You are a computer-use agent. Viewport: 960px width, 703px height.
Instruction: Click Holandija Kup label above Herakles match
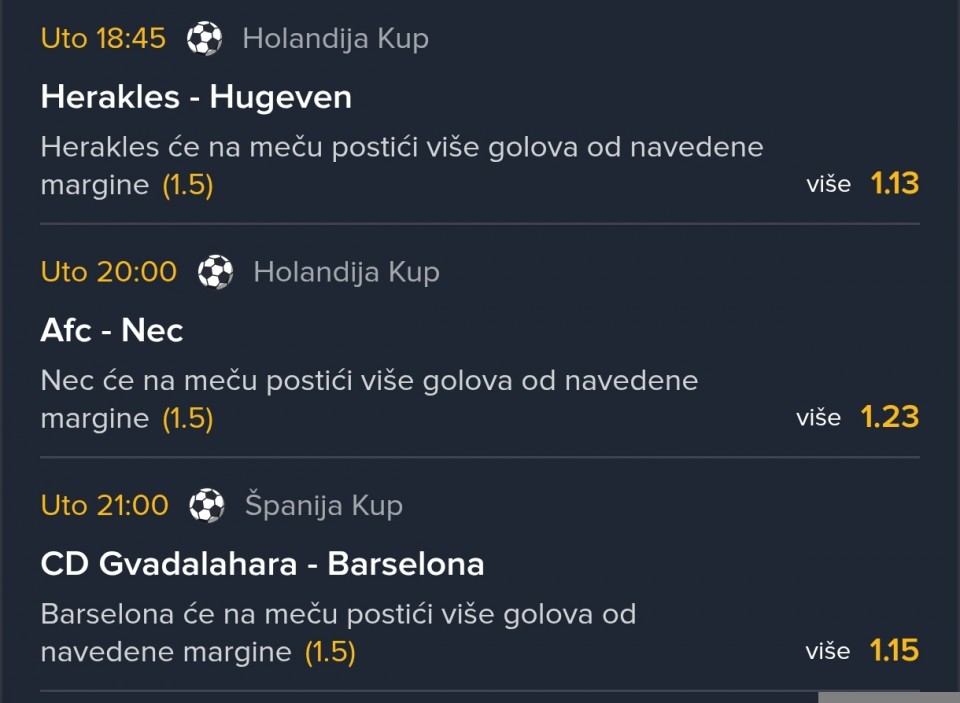335,39
